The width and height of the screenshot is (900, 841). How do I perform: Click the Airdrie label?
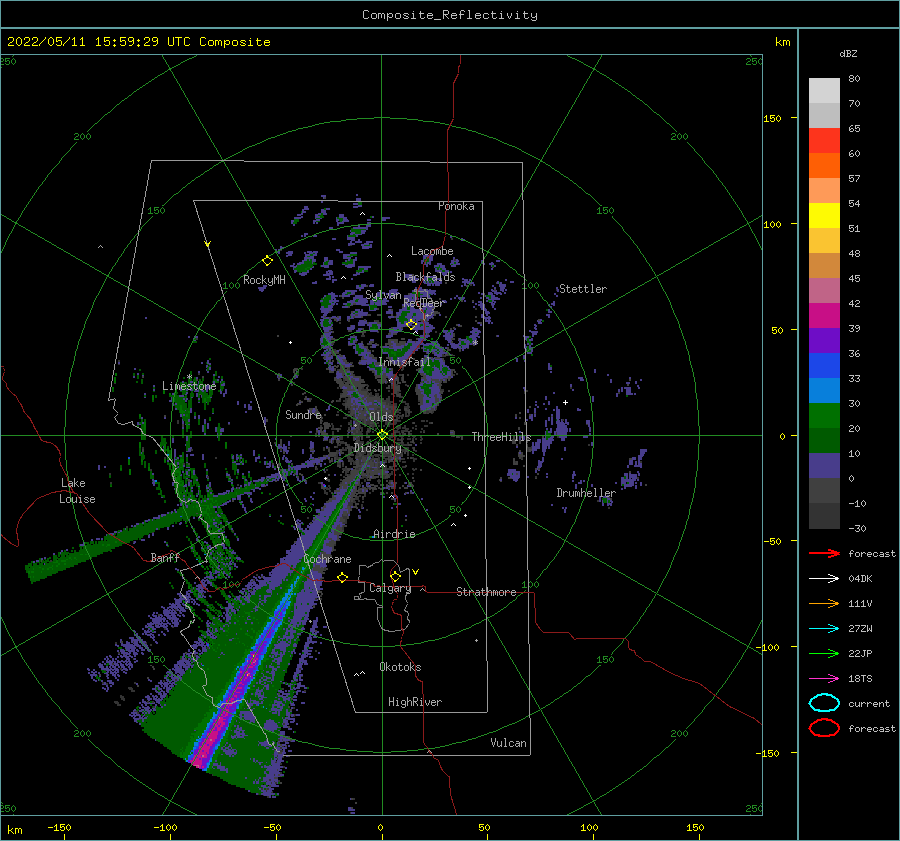coord(394,534)
